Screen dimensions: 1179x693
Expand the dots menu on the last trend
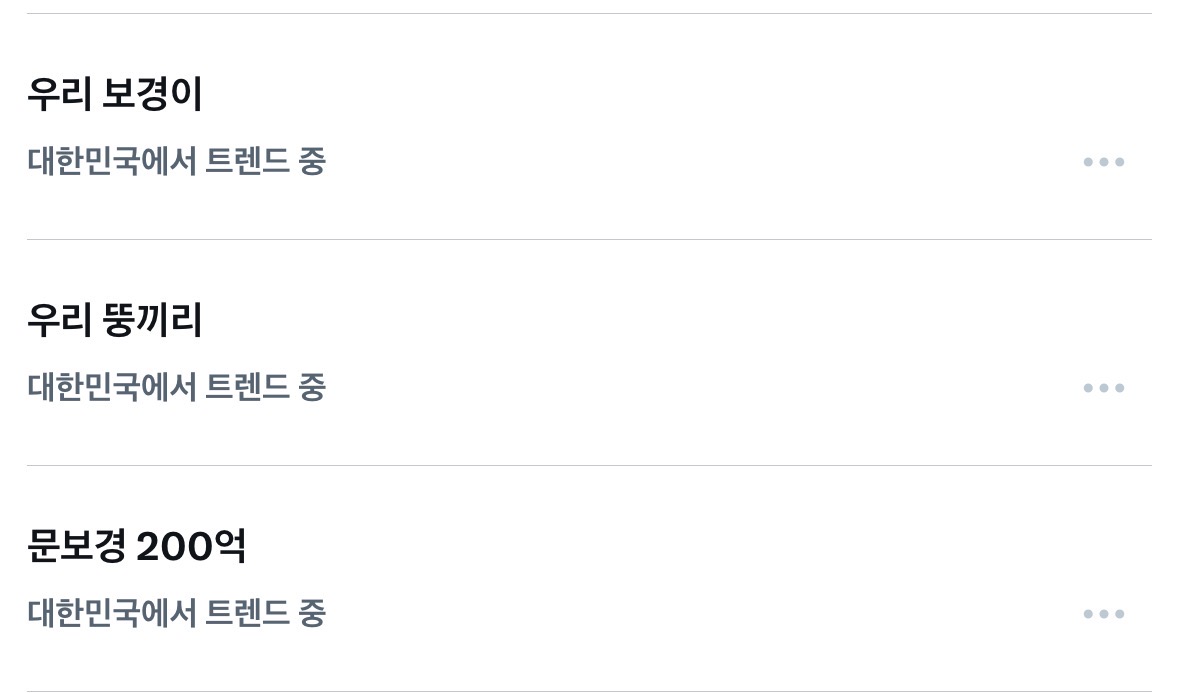pyautogui.click(x=1104, y=614)
